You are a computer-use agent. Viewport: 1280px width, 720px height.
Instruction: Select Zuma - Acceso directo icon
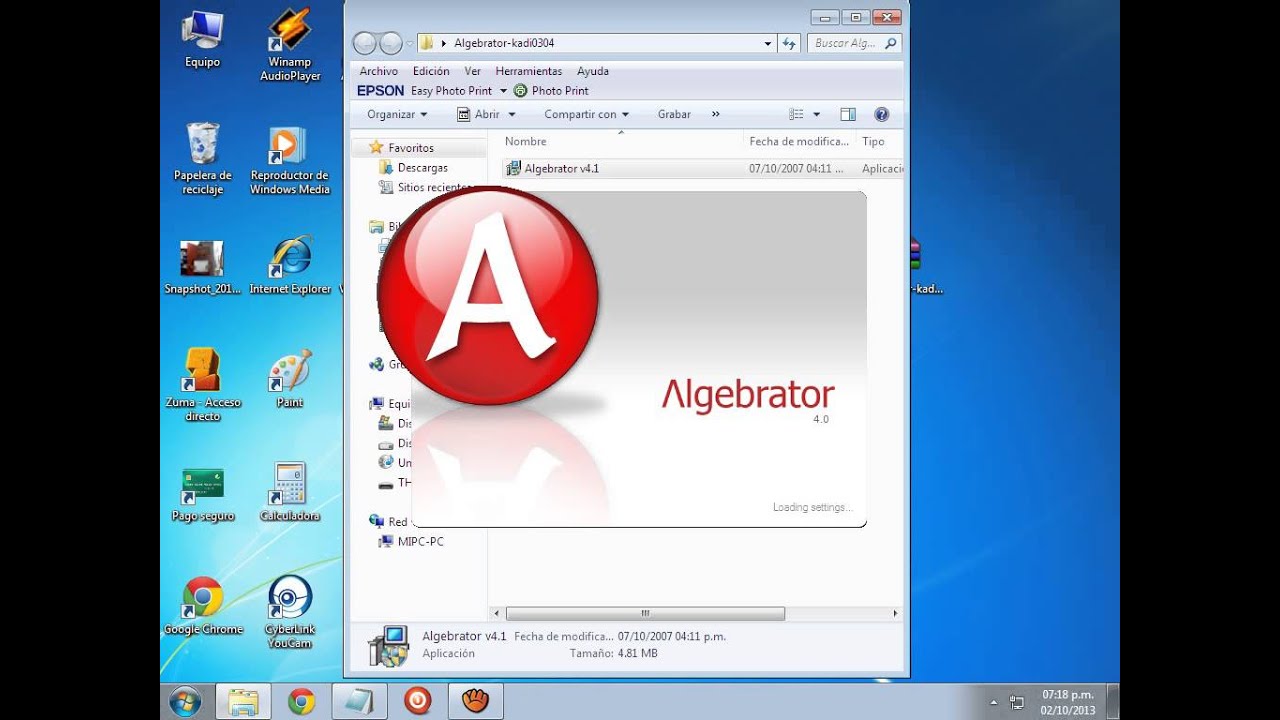[202, 384]
